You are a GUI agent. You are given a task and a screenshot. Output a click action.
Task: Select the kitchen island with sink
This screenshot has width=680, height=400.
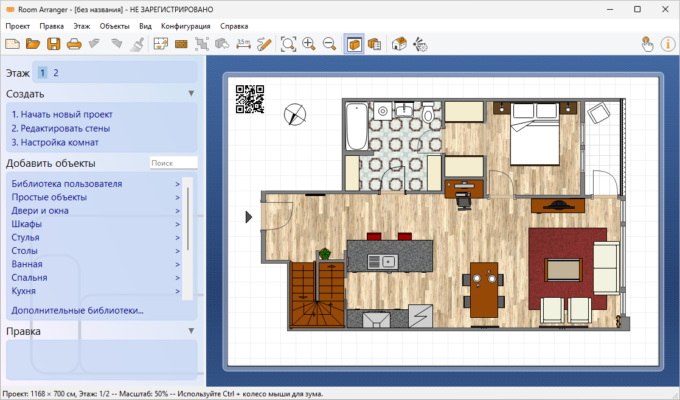[x=390, y=256]
